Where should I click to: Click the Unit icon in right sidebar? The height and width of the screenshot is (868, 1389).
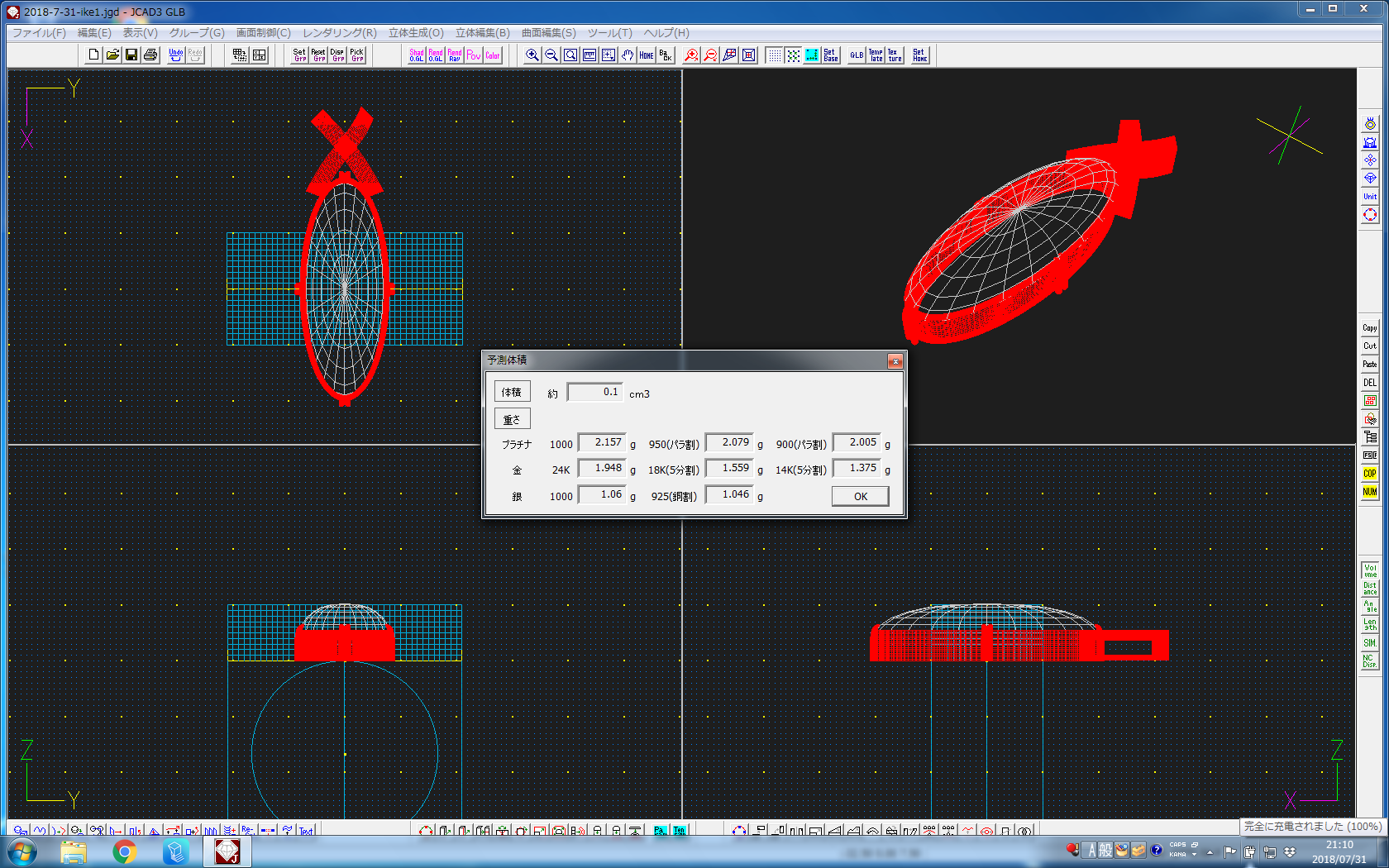(x=1370, y=197)
